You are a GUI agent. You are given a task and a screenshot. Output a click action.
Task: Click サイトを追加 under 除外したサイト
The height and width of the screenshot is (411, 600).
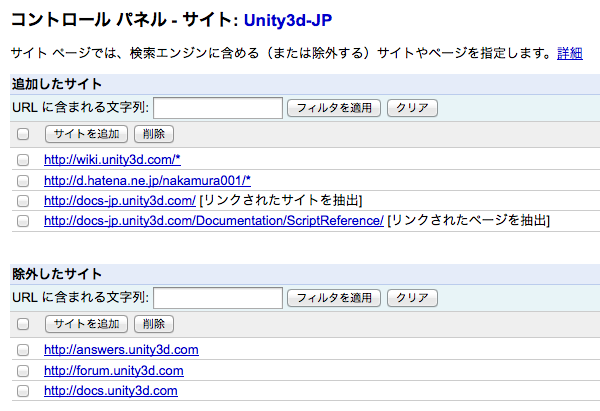coord(86,324)
